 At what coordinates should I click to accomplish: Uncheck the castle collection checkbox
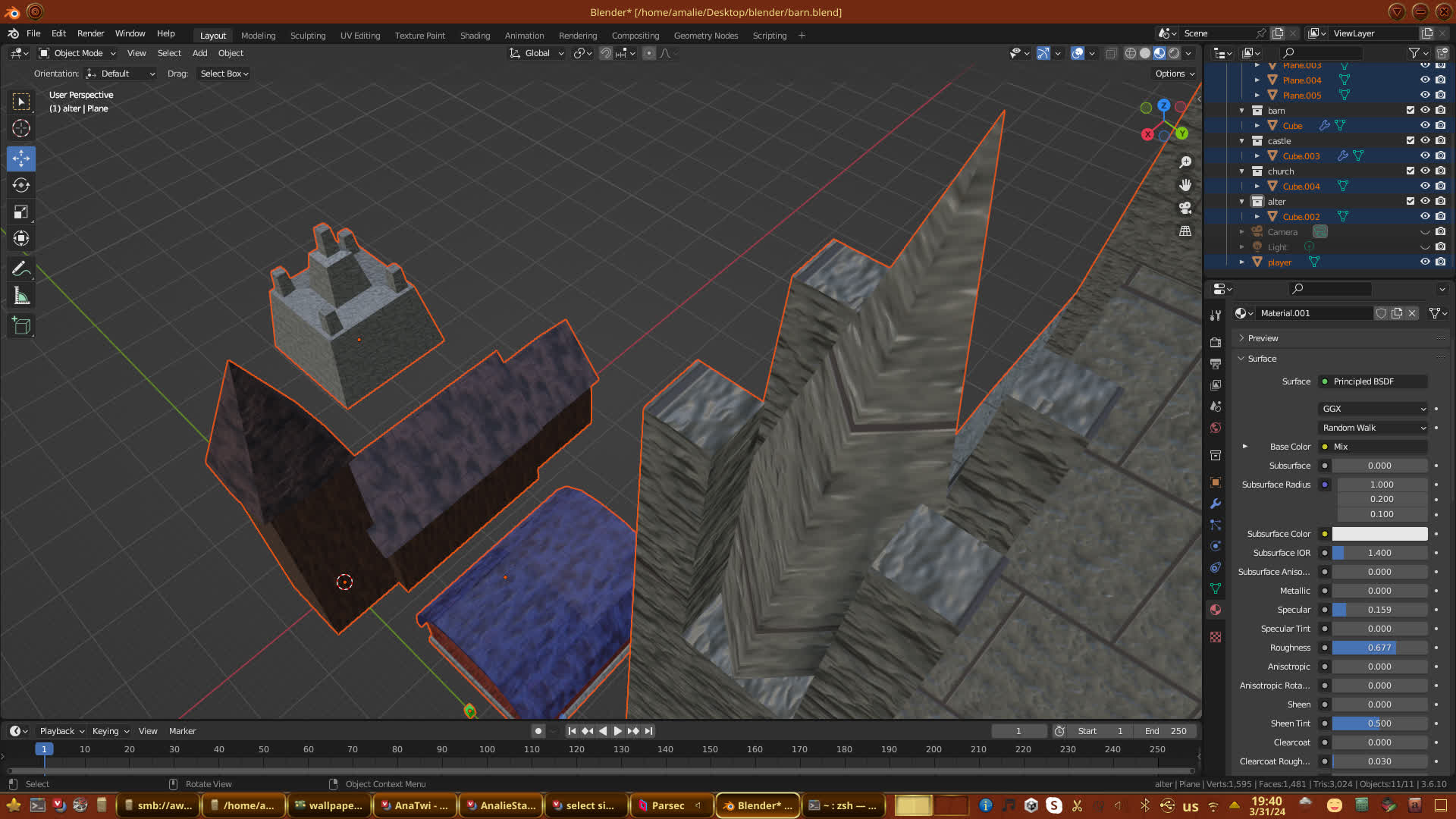1410,140
